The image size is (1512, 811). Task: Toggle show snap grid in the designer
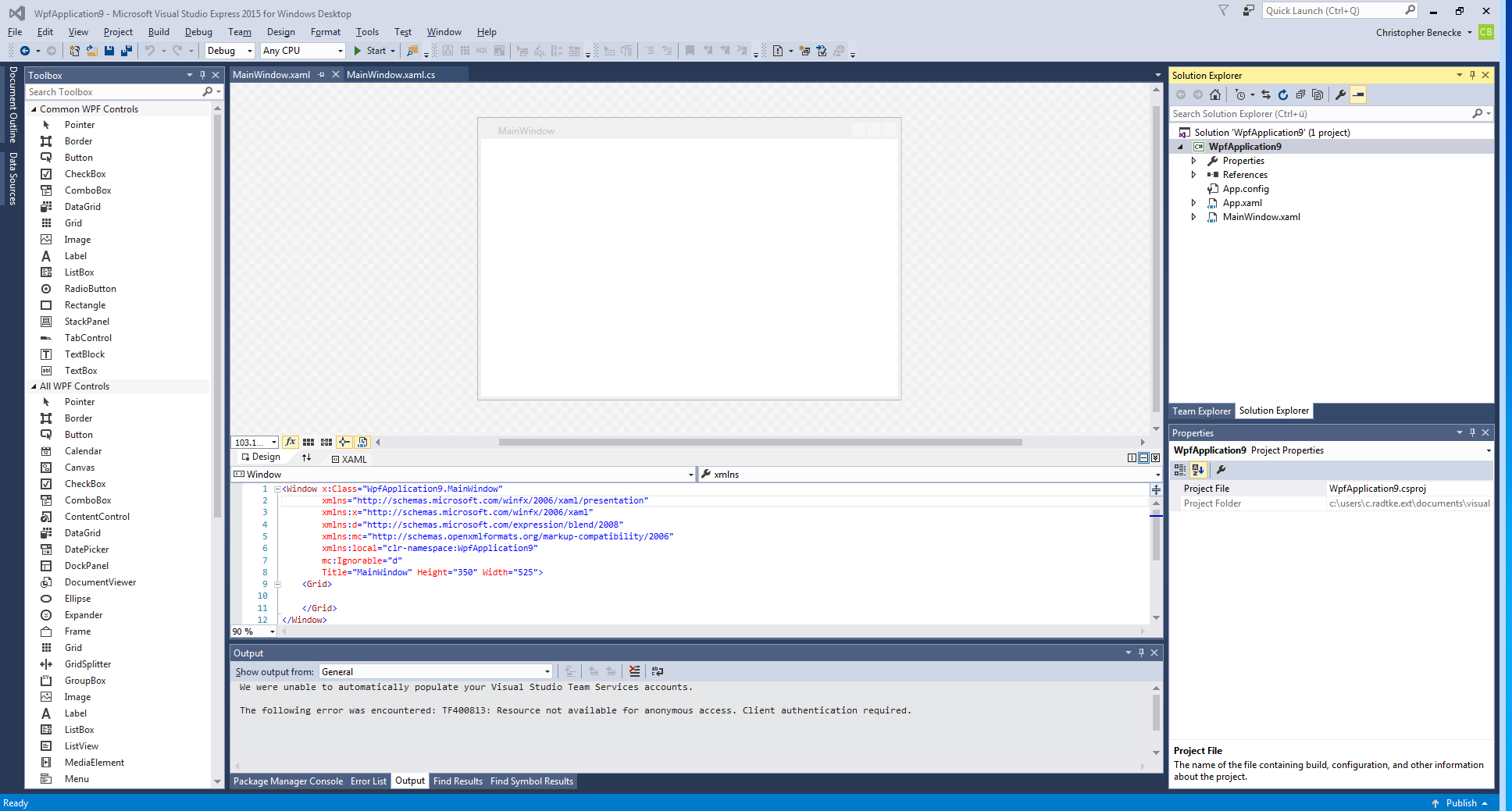pos(308,442)
